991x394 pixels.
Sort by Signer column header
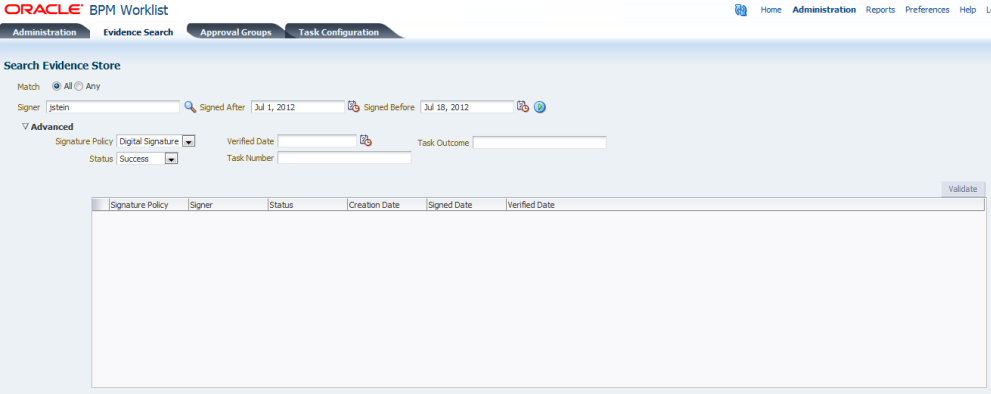coord(228,205)
